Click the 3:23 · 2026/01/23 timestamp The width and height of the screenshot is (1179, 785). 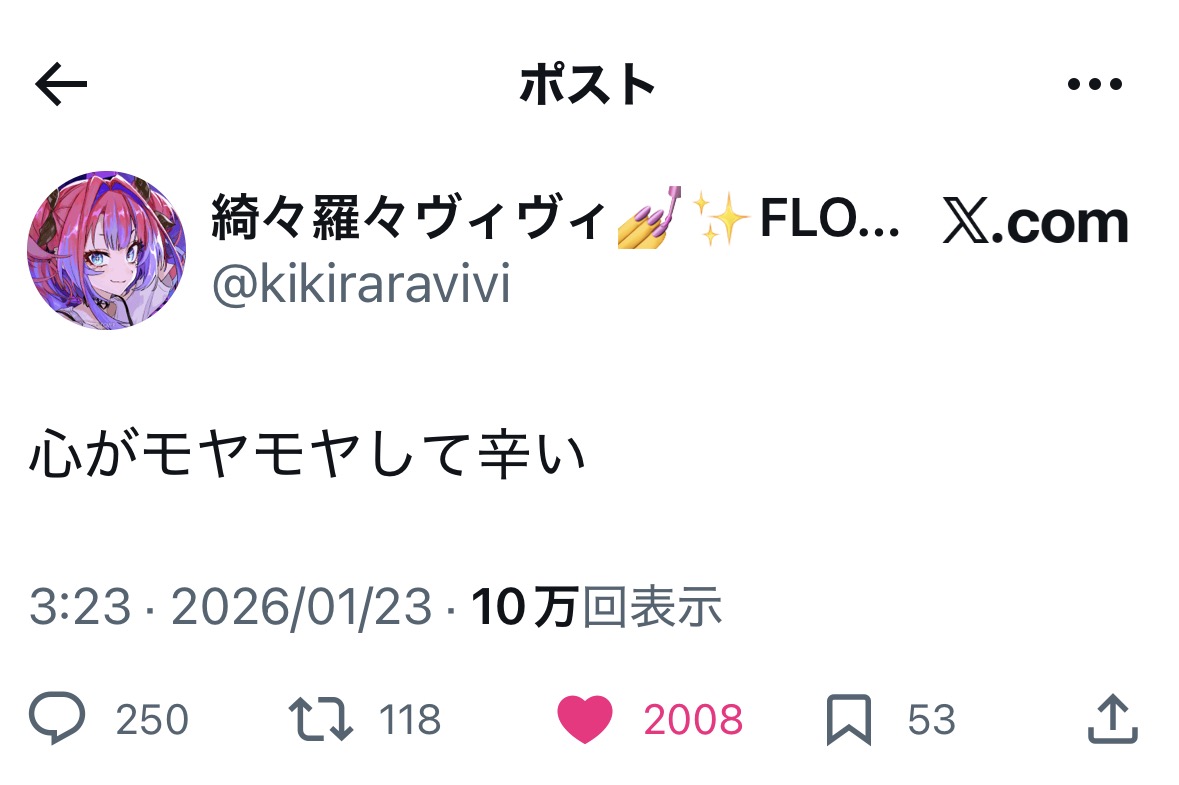click(x=231, y=607)
